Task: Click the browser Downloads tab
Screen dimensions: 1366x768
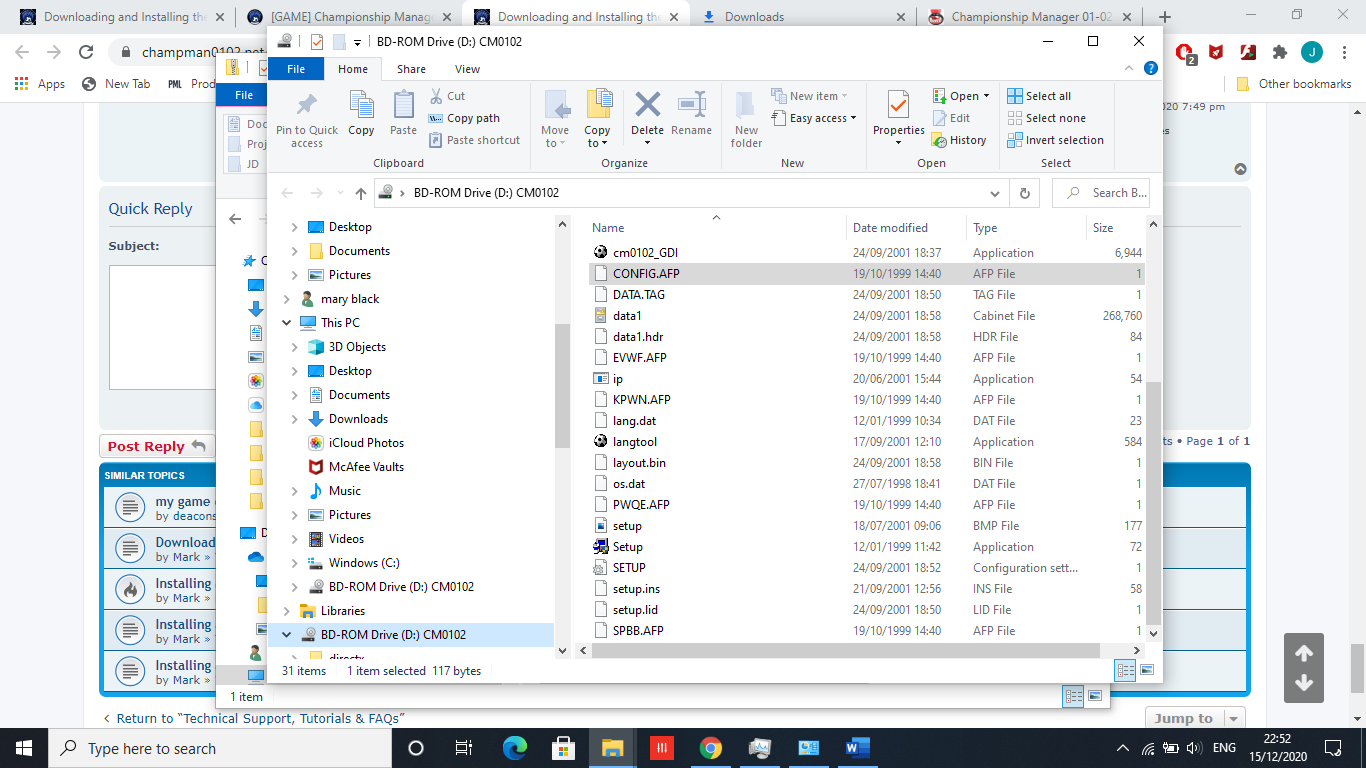Action: pos(754,17)
